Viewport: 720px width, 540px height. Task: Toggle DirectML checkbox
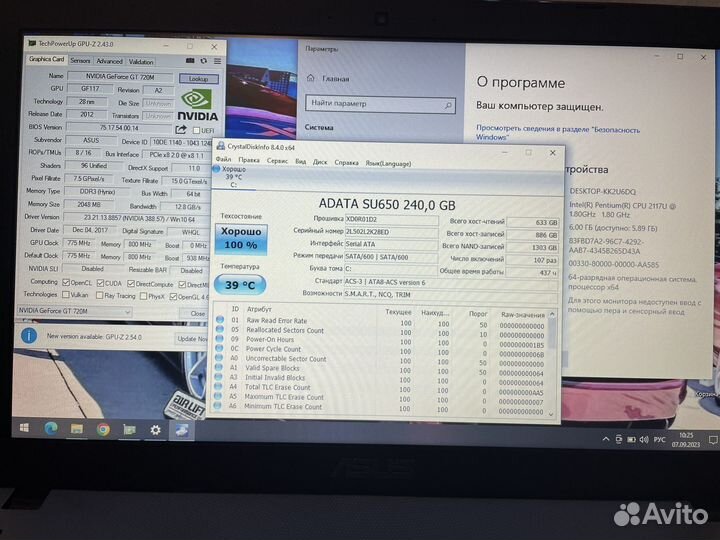182,284
